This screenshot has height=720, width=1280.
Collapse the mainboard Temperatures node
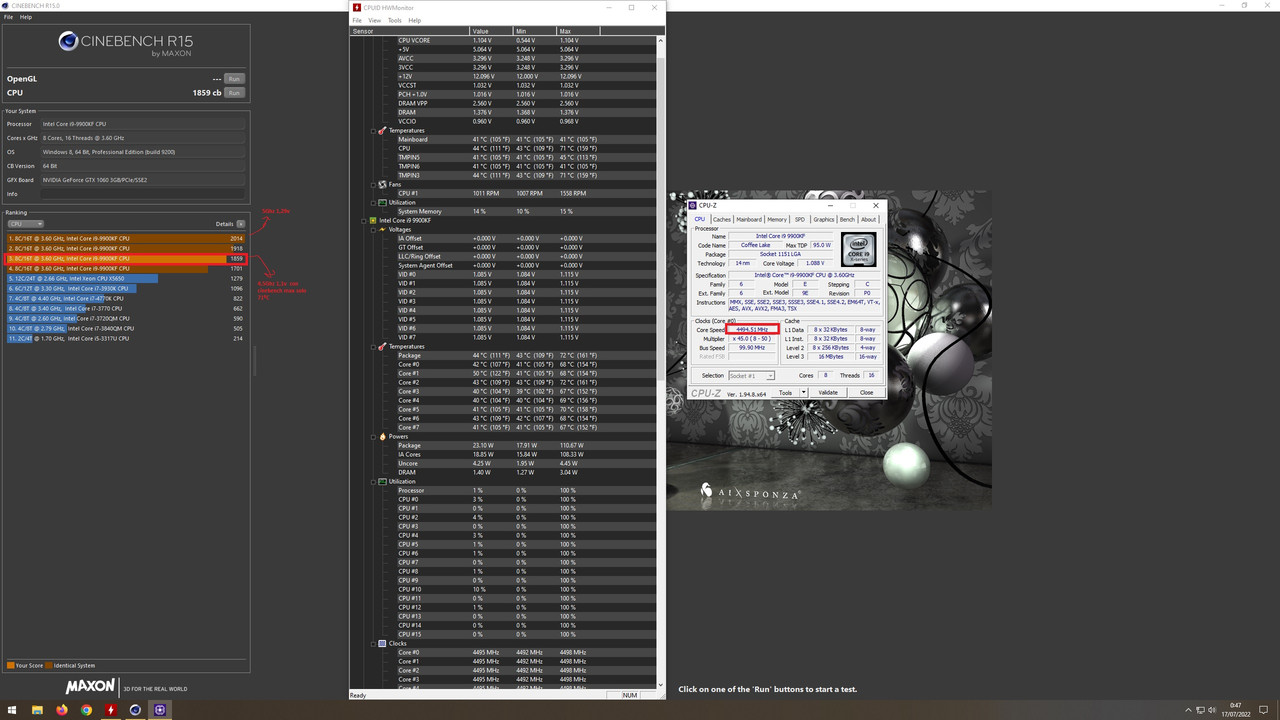(373, 131)
